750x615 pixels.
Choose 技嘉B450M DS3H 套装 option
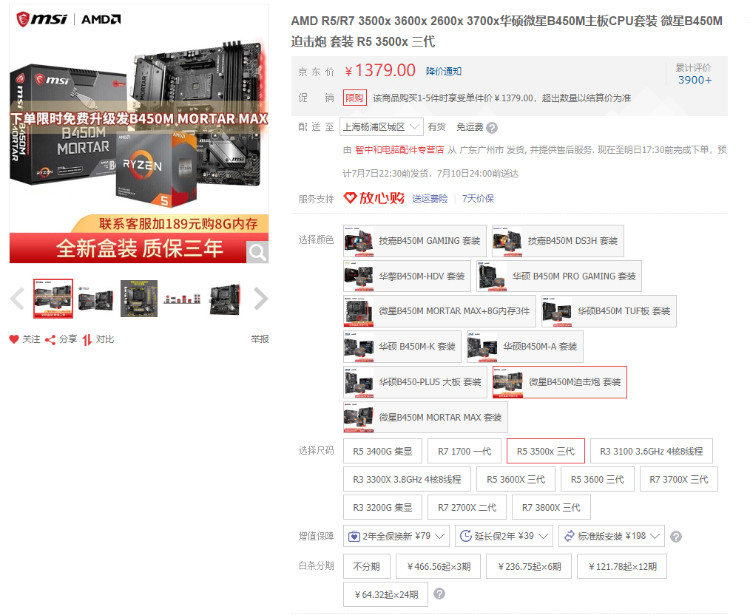(558, 241)
